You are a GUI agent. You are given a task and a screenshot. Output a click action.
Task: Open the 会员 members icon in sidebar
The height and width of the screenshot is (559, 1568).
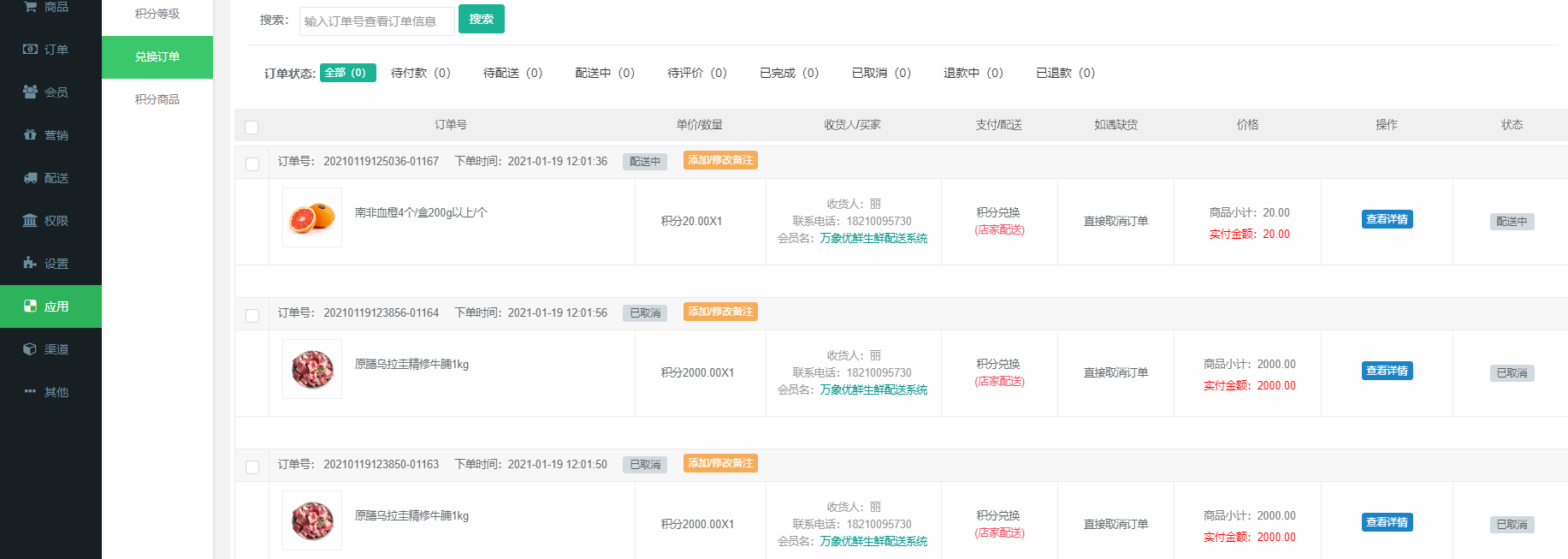point(30,92)
